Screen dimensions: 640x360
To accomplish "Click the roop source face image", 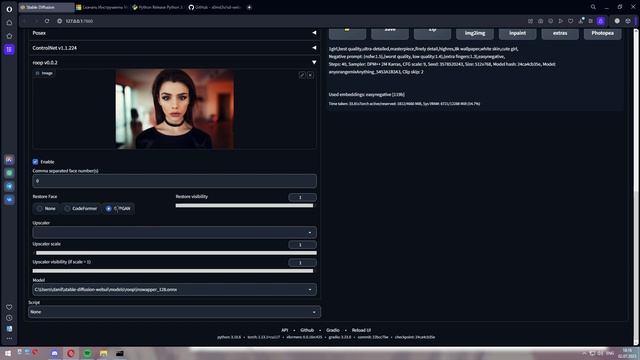I will (x=175, y=109).
